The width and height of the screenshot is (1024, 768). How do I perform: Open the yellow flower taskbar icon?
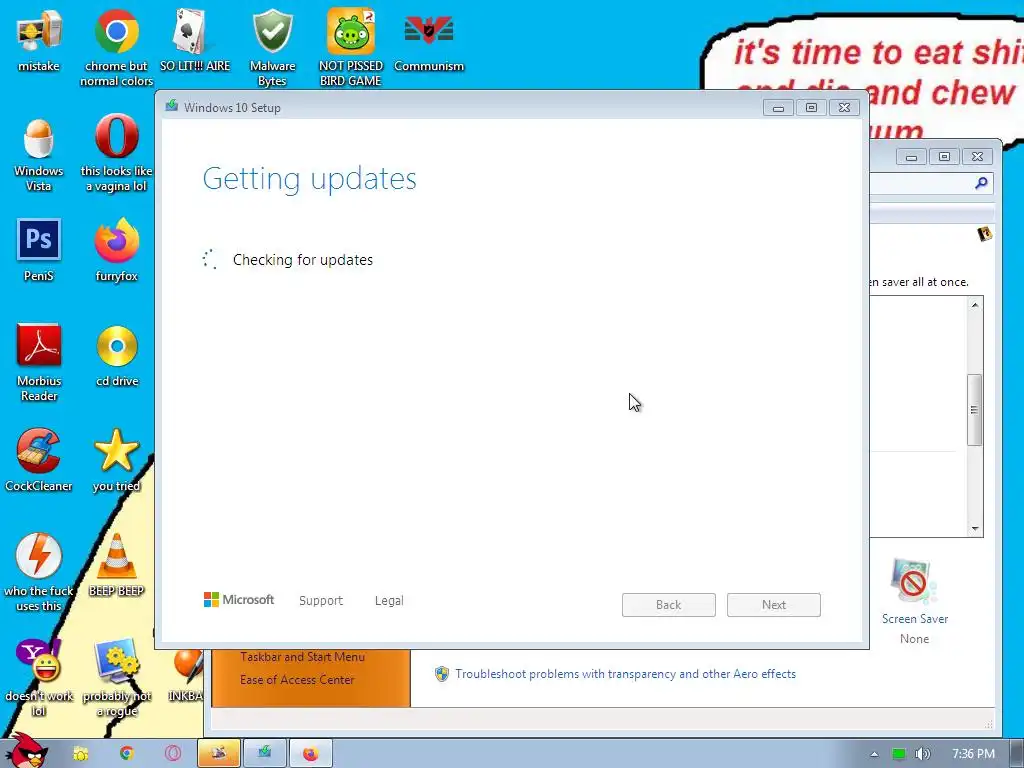[80, 754]
